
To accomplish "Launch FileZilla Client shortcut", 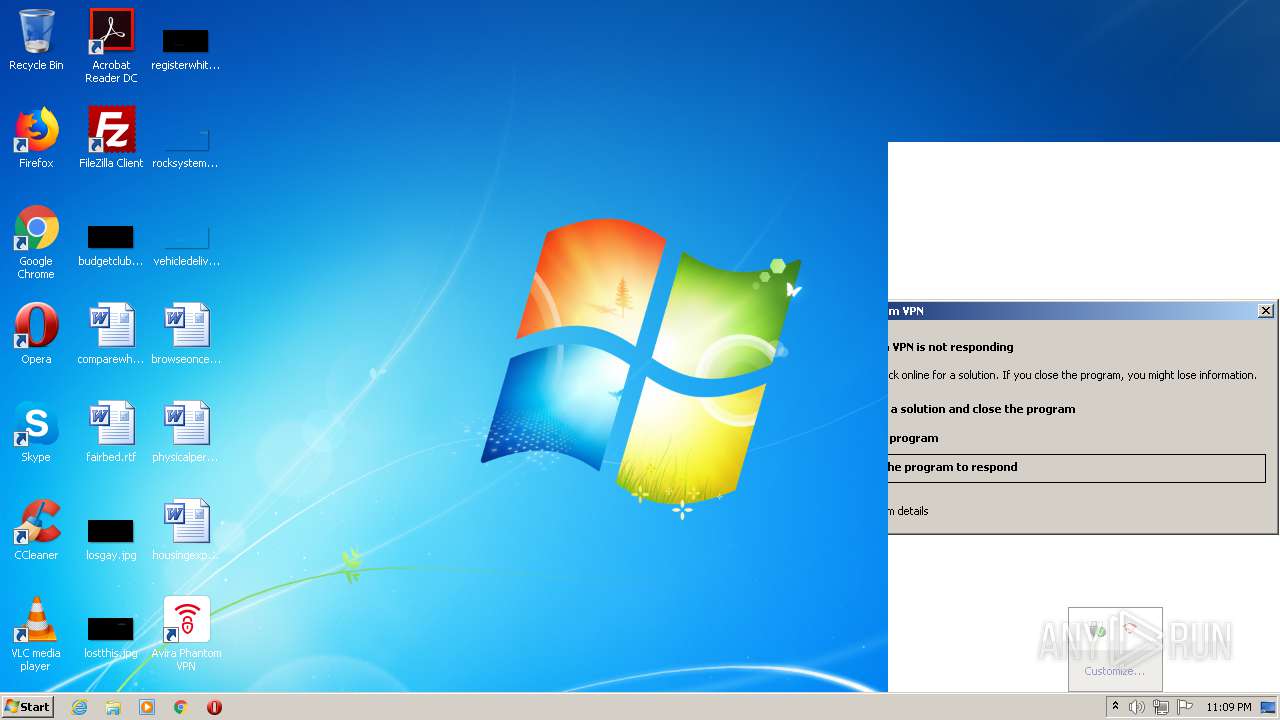I will [x=111, y=138].
